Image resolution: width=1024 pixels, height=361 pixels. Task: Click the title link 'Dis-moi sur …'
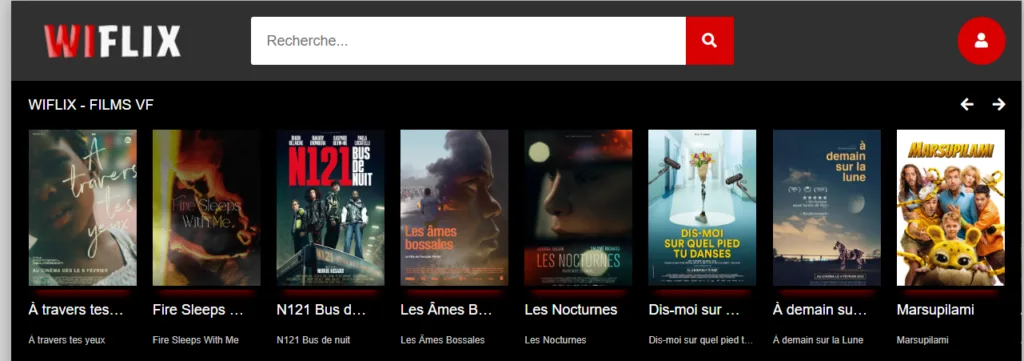click(x=694, y=310)
